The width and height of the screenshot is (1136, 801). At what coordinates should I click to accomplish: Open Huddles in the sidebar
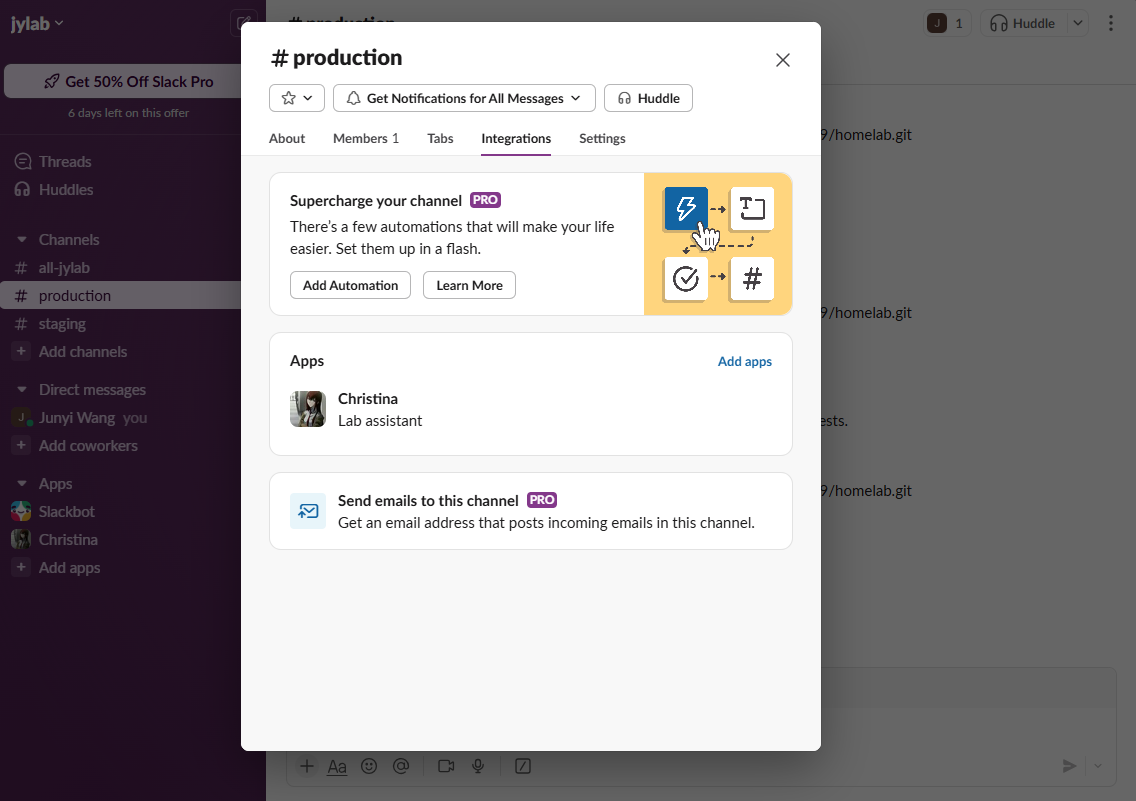[66, 190]
